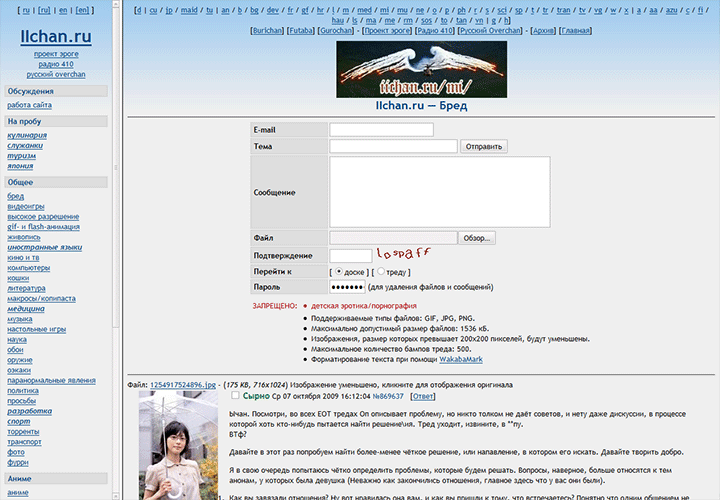Open the image file 1254917524896.jpg link
720x500 pixels.
click(183, 385)
